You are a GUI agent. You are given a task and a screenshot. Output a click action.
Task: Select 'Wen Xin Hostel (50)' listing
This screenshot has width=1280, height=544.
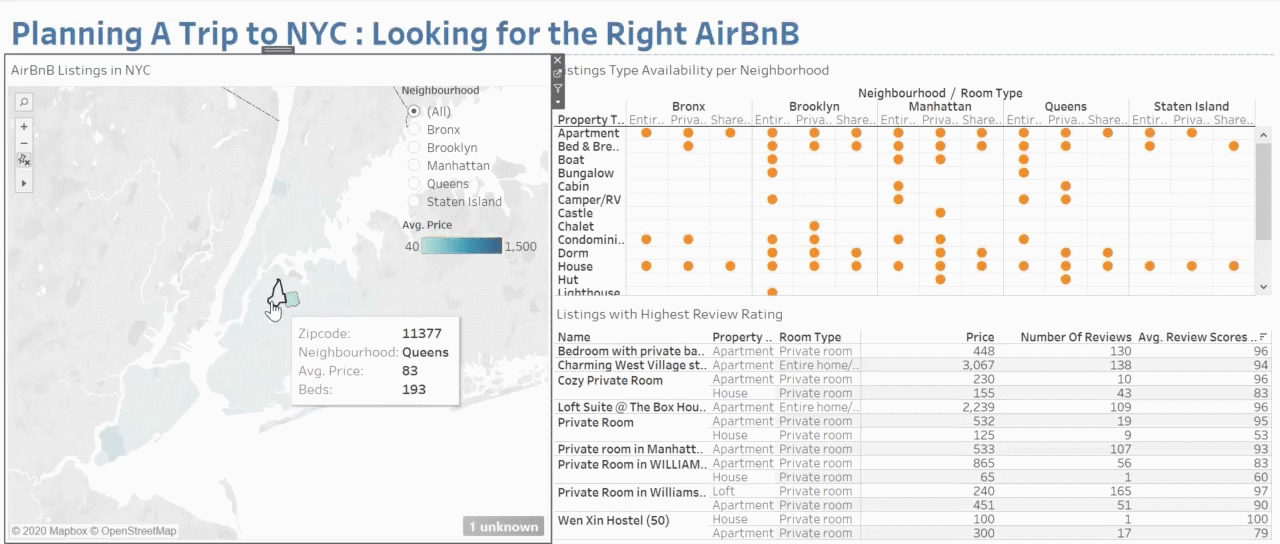[613, 520]
